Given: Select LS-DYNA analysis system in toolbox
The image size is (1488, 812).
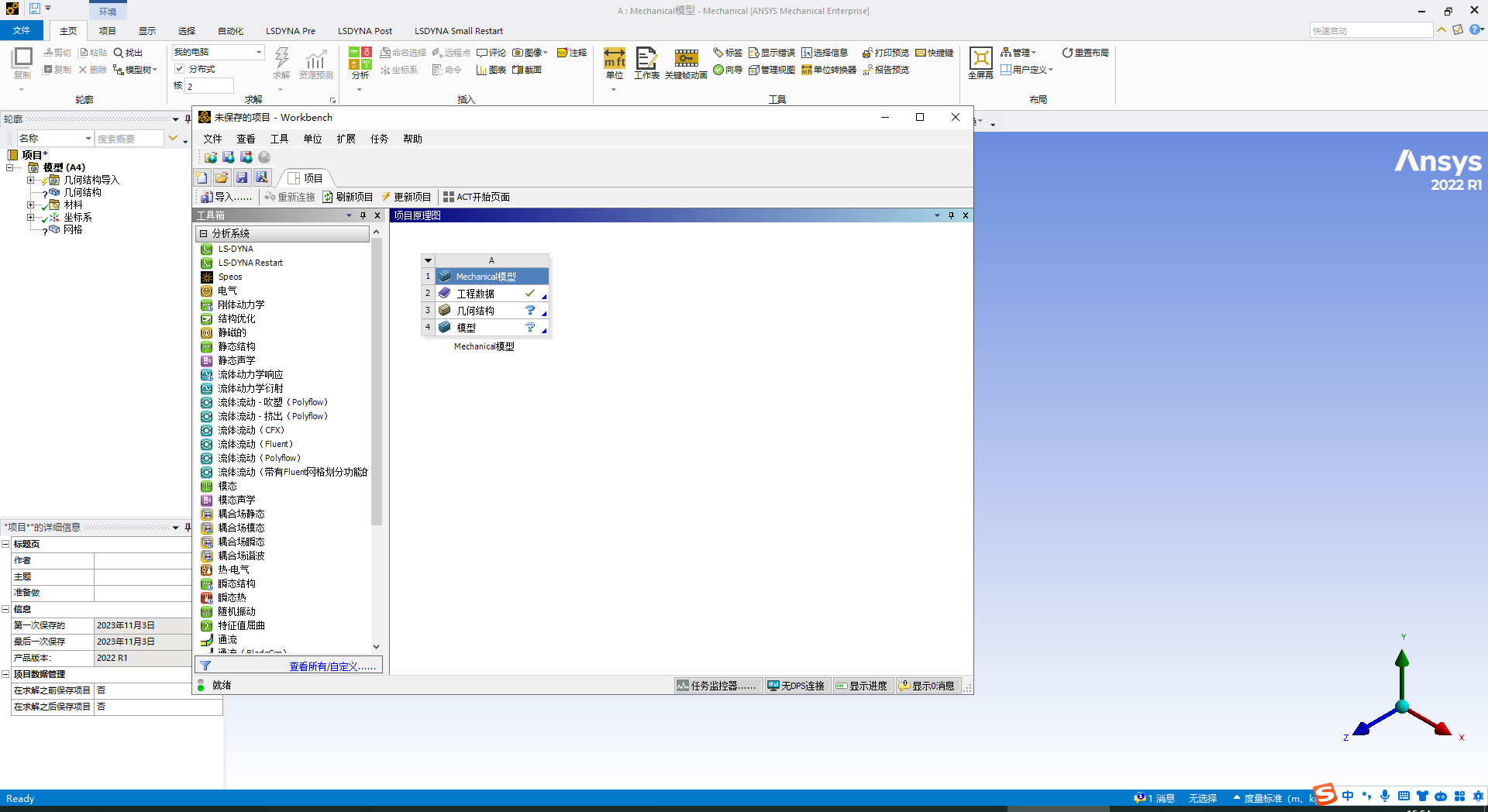Looking at the screenshot, I should 236,249.
